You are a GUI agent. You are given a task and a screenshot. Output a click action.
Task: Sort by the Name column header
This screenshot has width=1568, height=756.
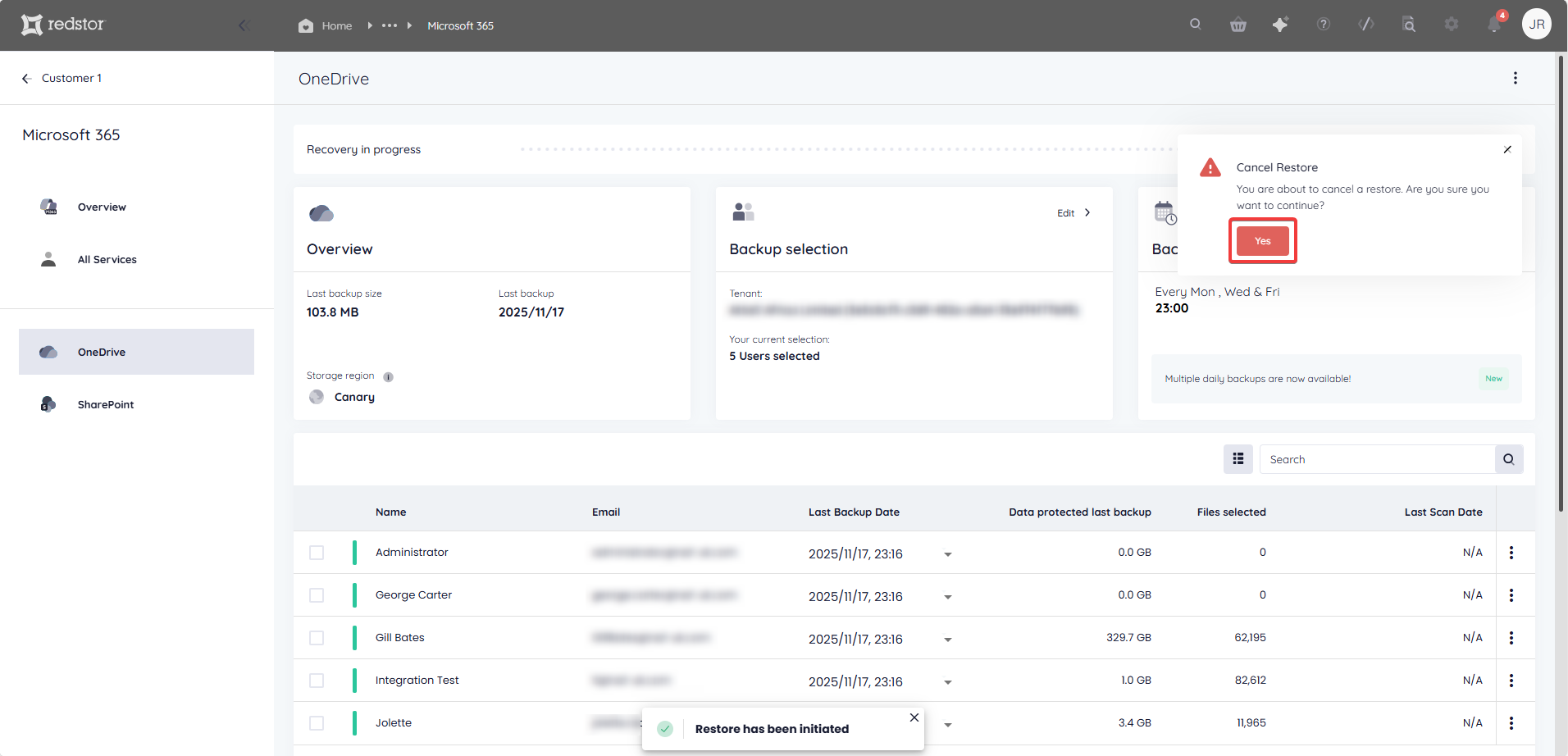tap(391, 512)
